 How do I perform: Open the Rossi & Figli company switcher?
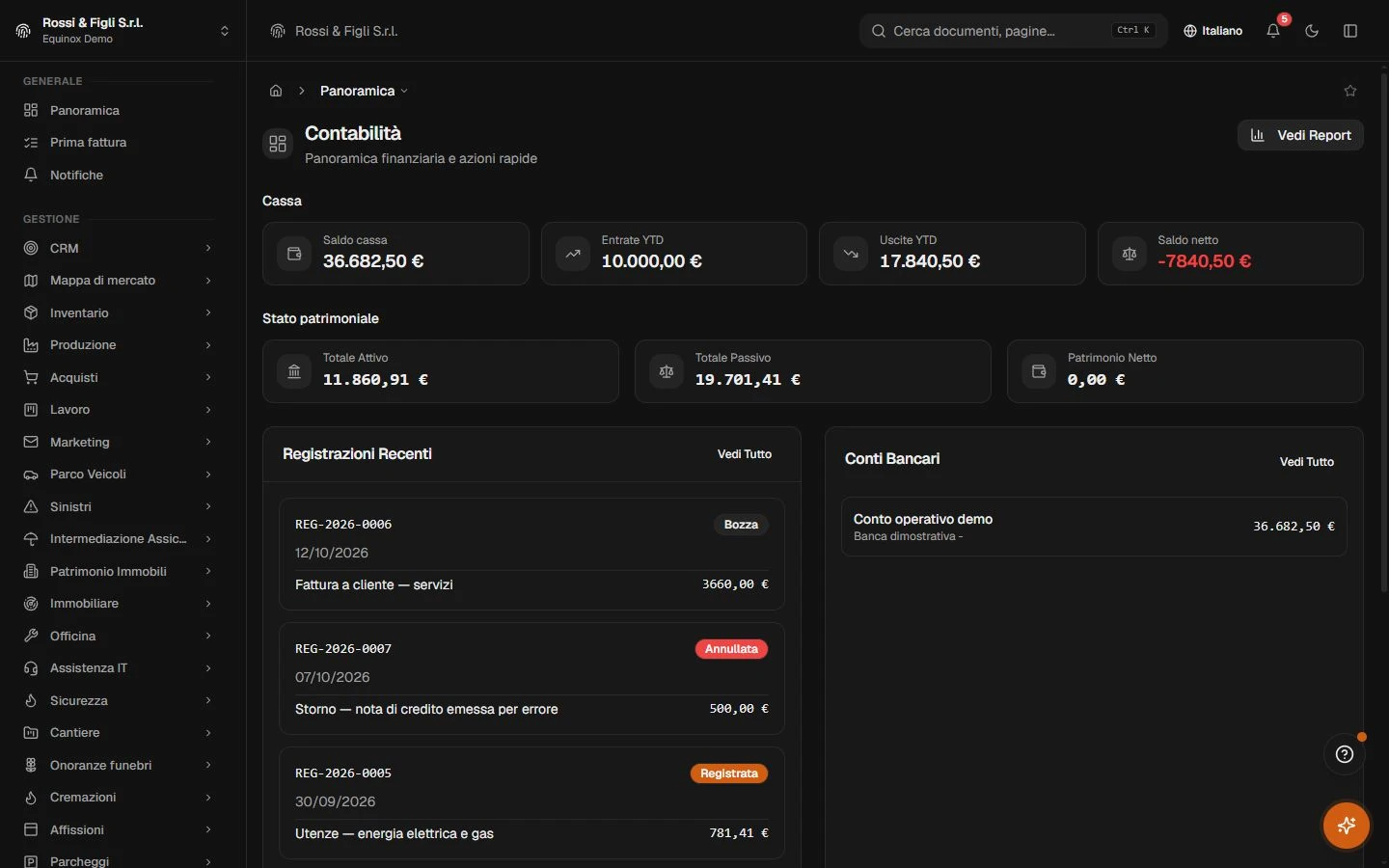tap(123, 31)
